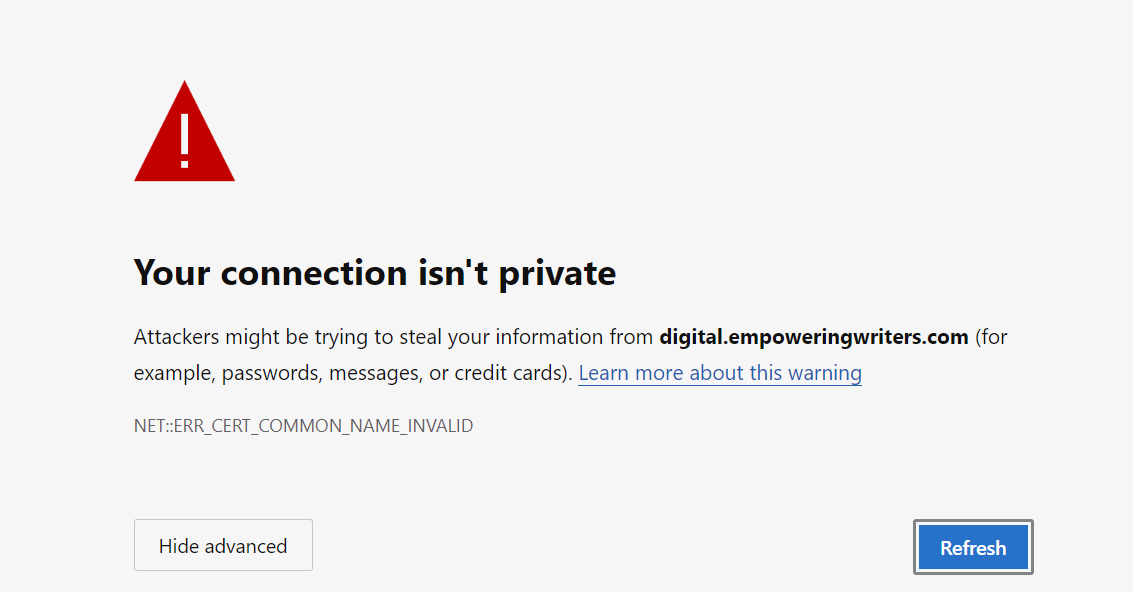Screen dimensions: 1133x592
Task: Click the word warning in the blue link
Action: [x=824, y=373]
